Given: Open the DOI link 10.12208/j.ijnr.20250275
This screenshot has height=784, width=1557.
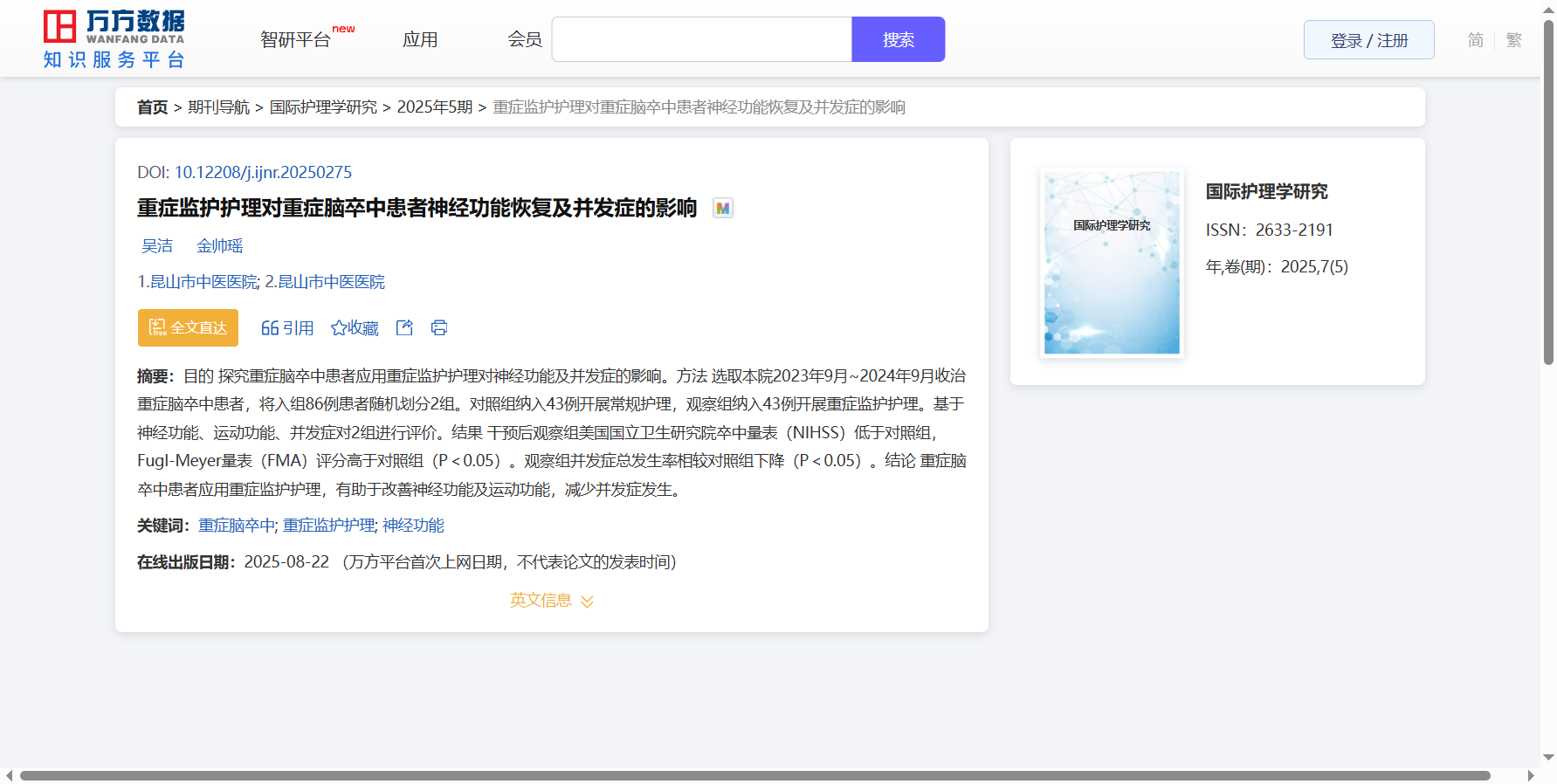Looking at the screenshot, I should pyautogui.click(x=263, y=173).
